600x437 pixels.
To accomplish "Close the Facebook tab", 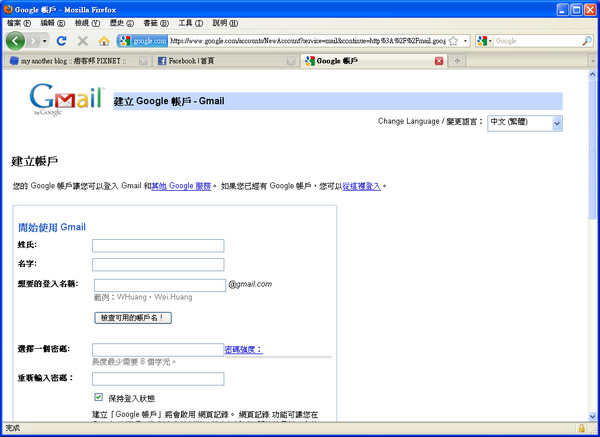I will point(291,61).
